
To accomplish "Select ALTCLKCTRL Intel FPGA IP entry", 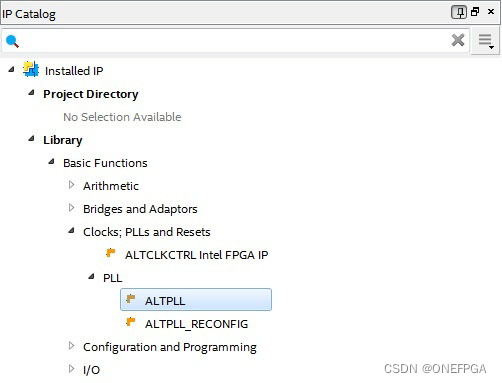I will pos(196,255).
